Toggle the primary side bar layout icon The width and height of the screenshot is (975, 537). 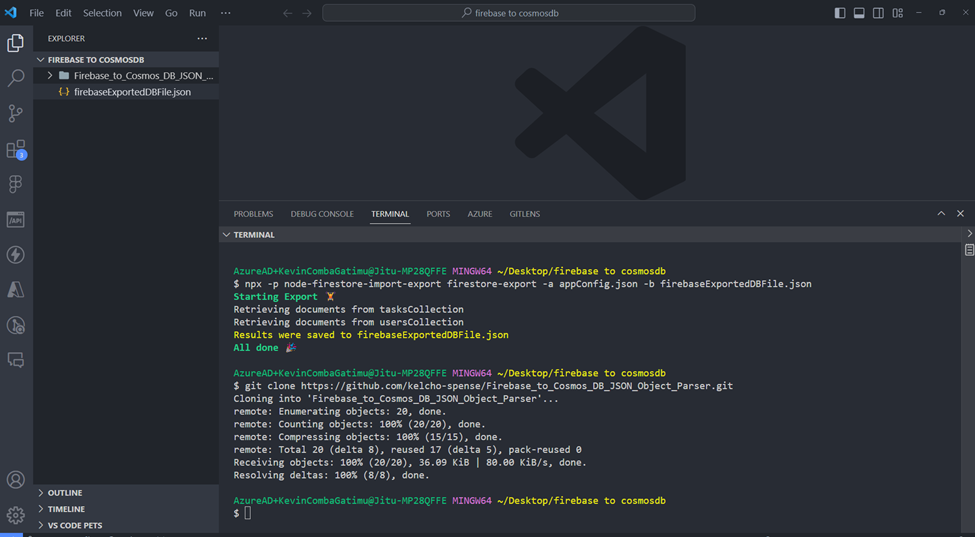840,13
